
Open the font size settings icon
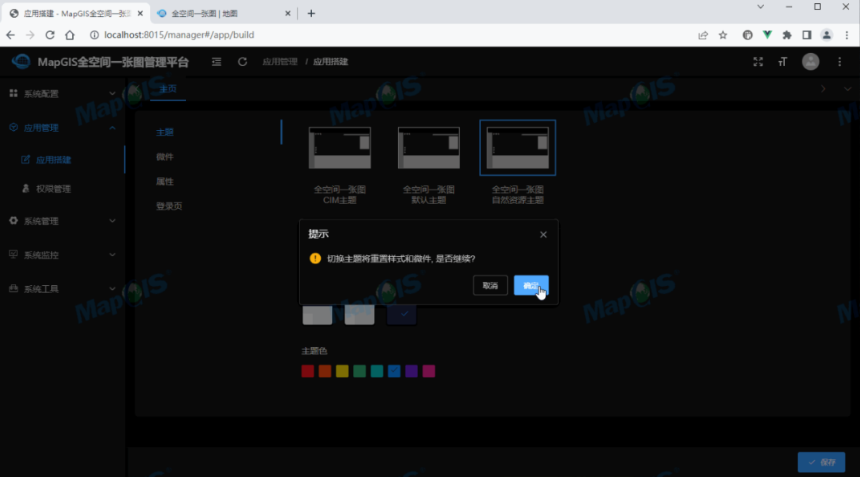(x=783, y=62)
